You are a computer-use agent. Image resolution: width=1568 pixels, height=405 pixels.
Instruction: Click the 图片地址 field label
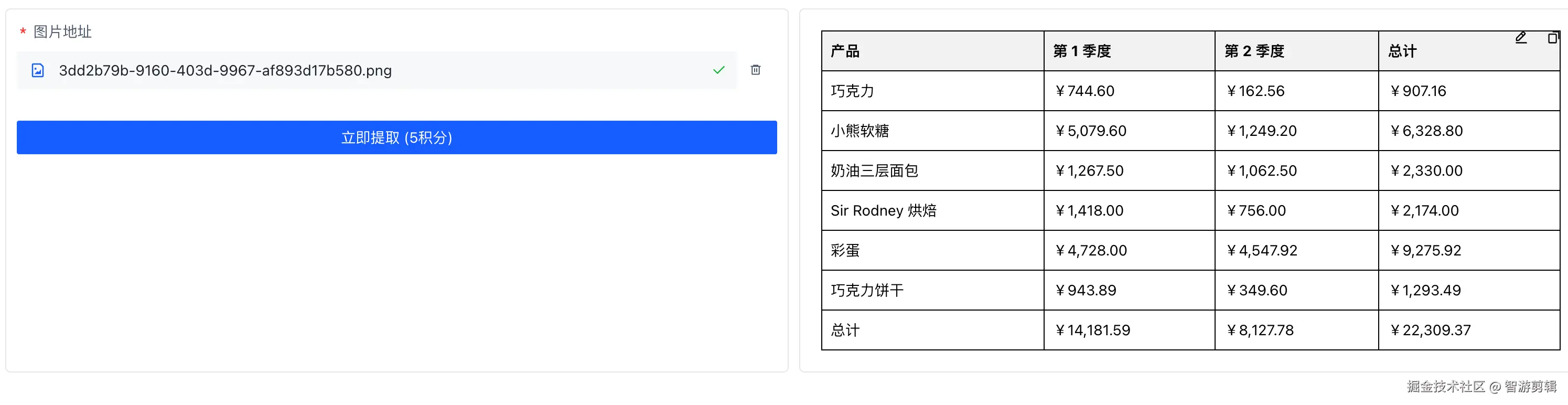tap(62, 31)
